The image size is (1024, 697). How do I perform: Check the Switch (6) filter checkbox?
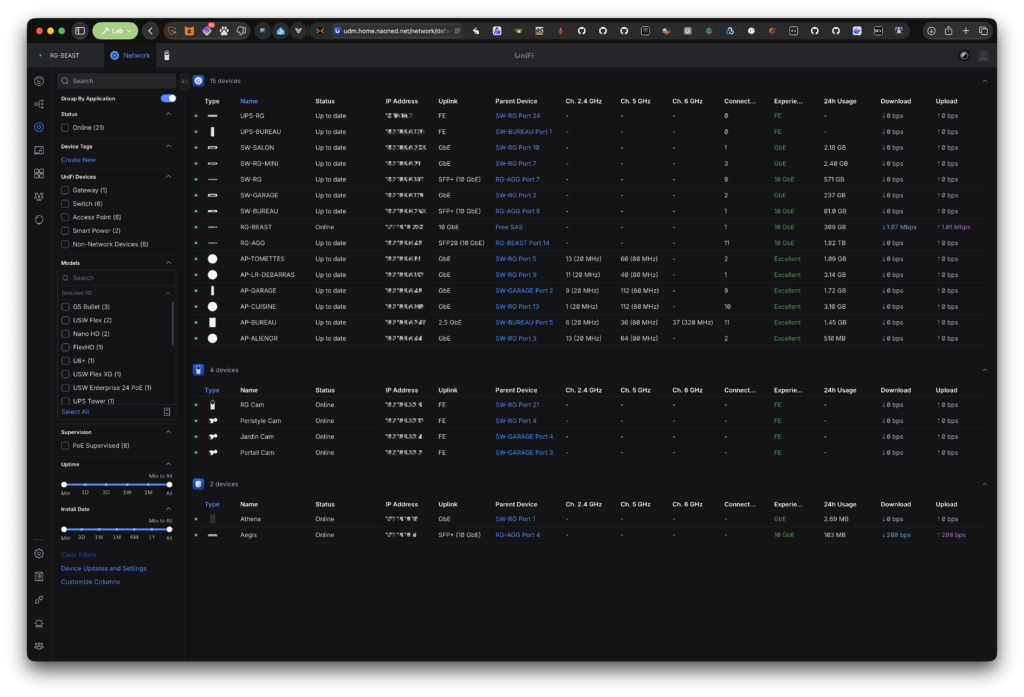pos(65,204)
